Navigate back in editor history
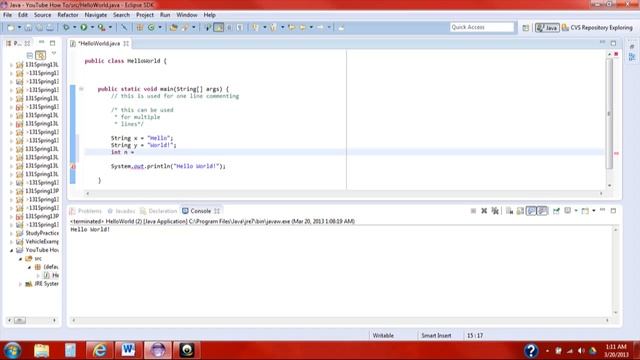This screenshot has width=640, height=360. (x=303, y=27)
